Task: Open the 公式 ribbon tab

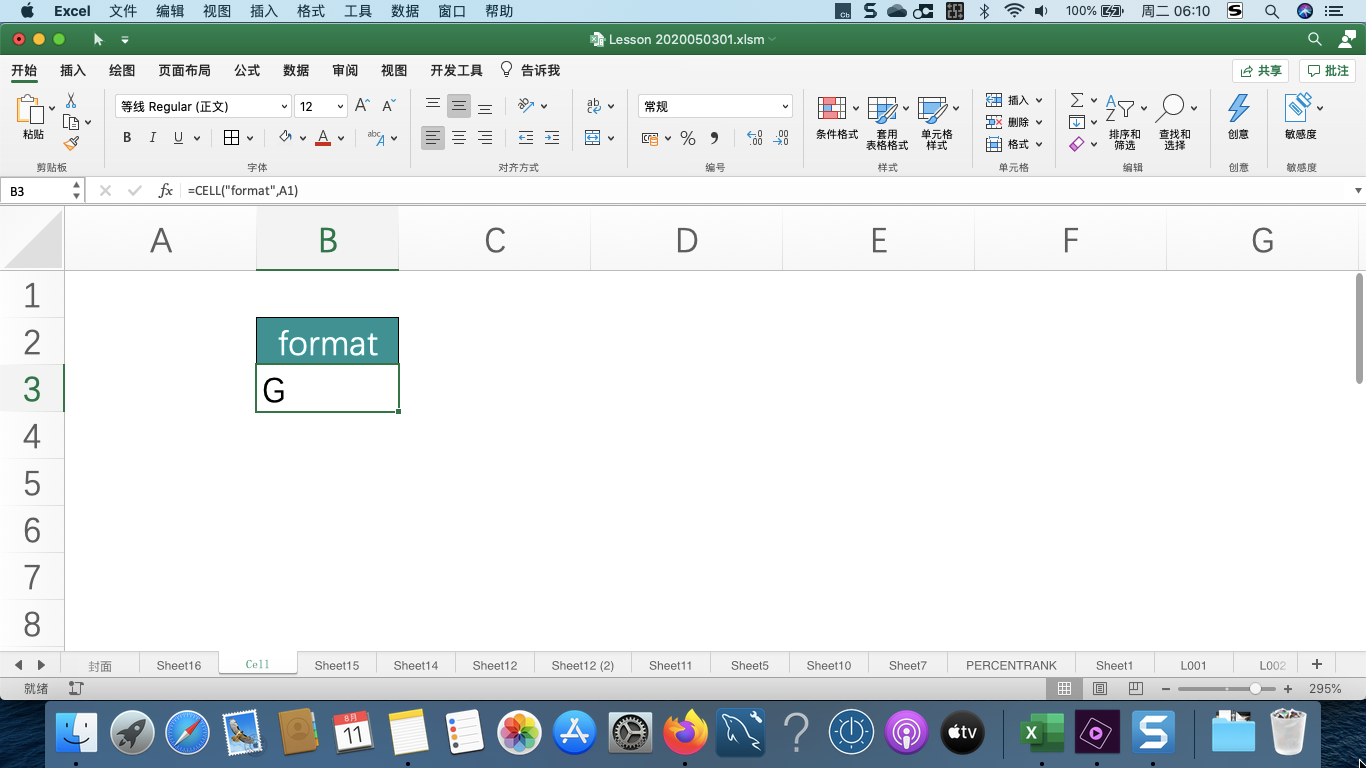Action: point(247,70)
